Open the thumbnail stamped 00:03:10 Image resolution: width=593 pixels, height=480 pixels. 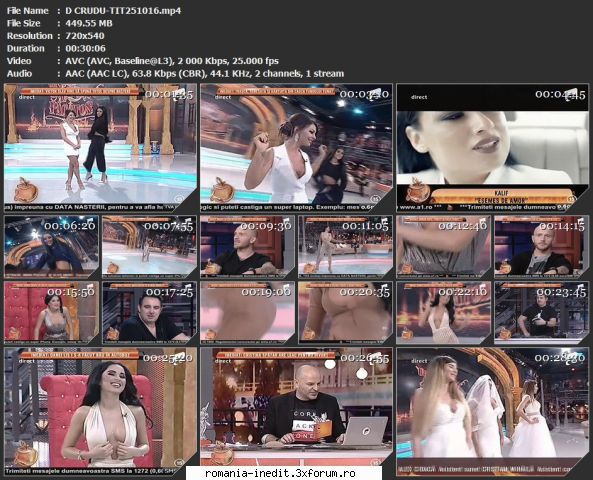[296, 148]
